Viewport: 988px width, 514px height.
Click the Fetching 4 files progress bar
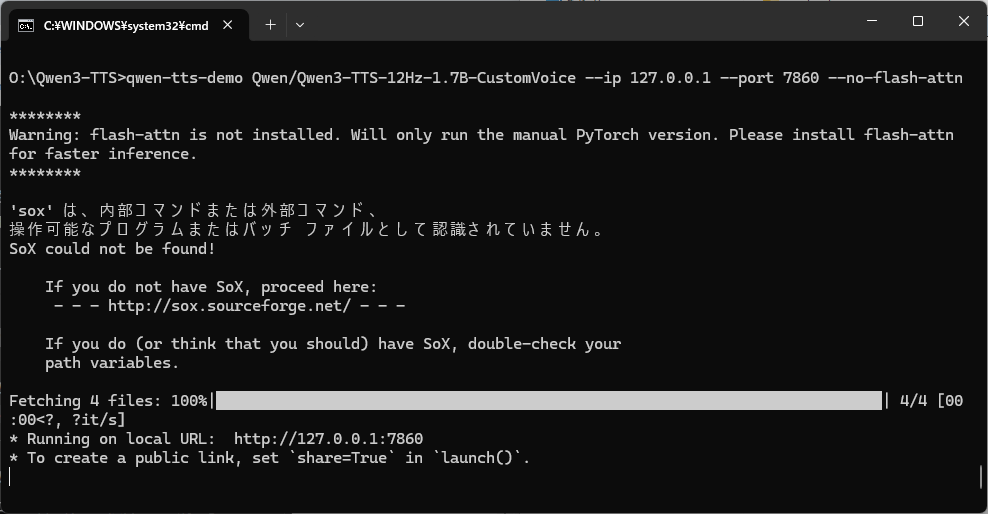pos(548,401)
